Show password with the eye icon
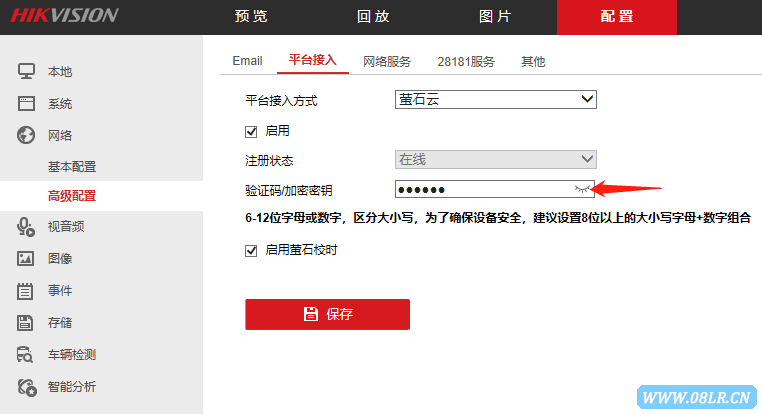Screen dimensions: 762x414 coord(582,189)
